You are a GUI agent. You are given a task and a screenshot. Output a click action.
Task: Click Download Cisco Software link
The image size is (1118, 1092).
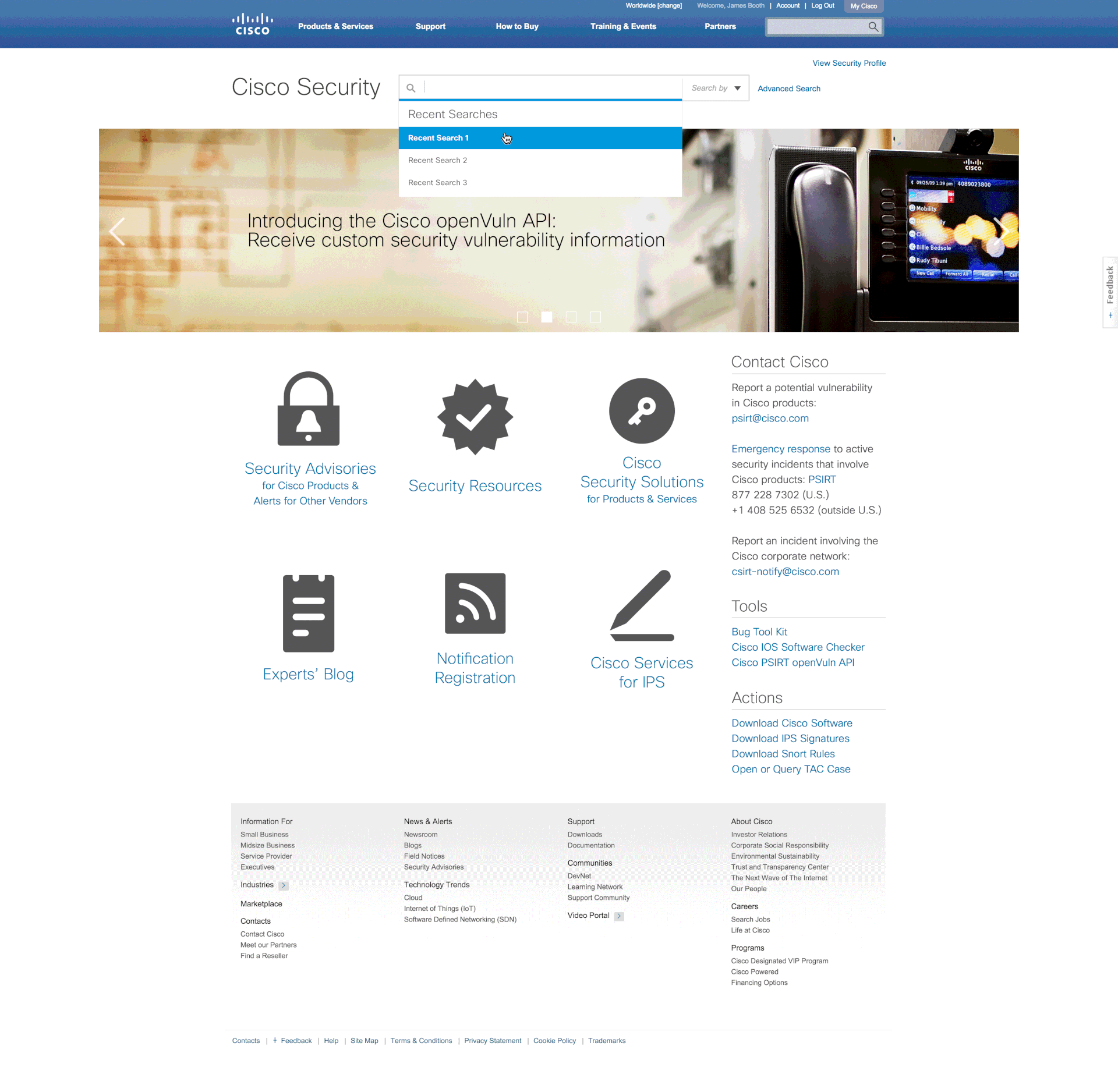pyautogui.click(x=791, y=723)
